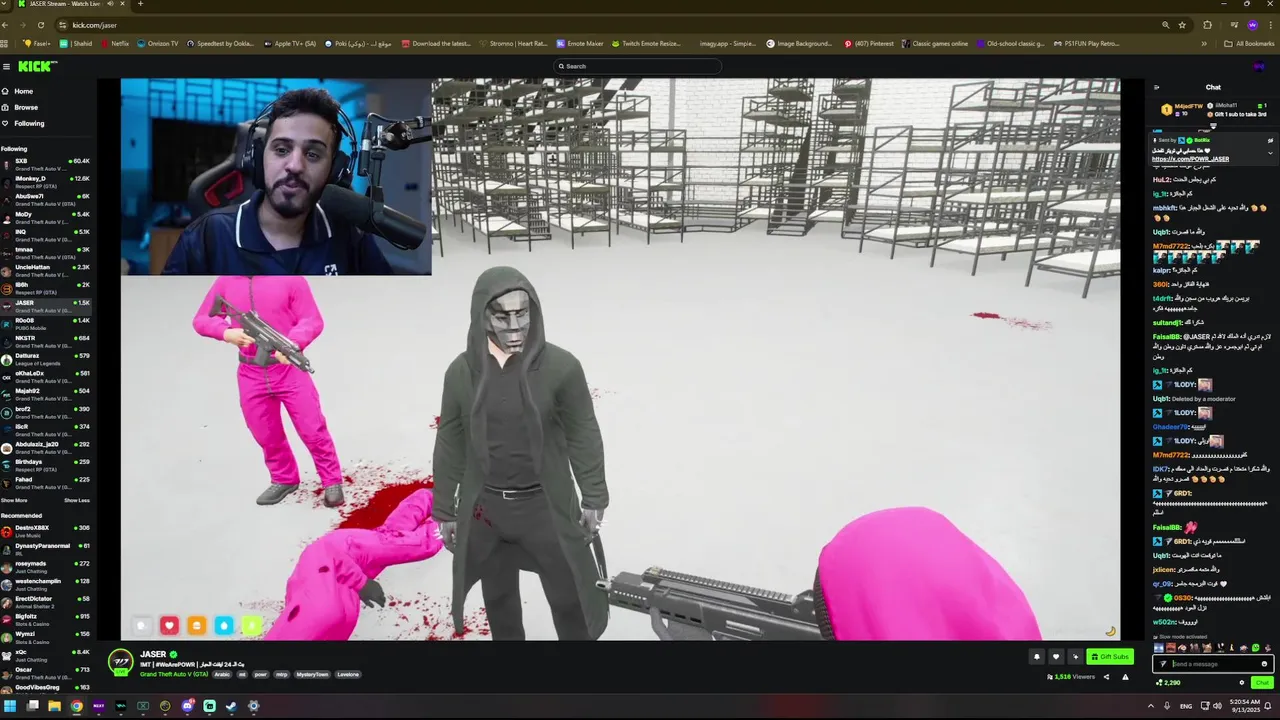Image resolution: width=1280 pixels, height=720 pixels.
Task: Click orange emote overlay on video
Action: 196,625
